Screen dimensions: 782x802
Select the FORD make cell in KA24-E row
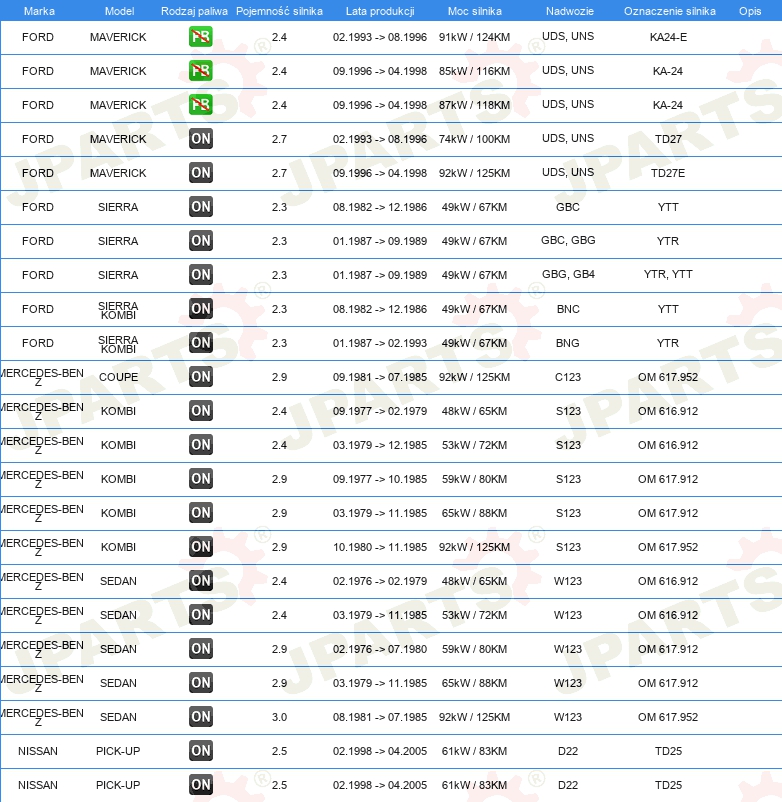click(38, 37)
